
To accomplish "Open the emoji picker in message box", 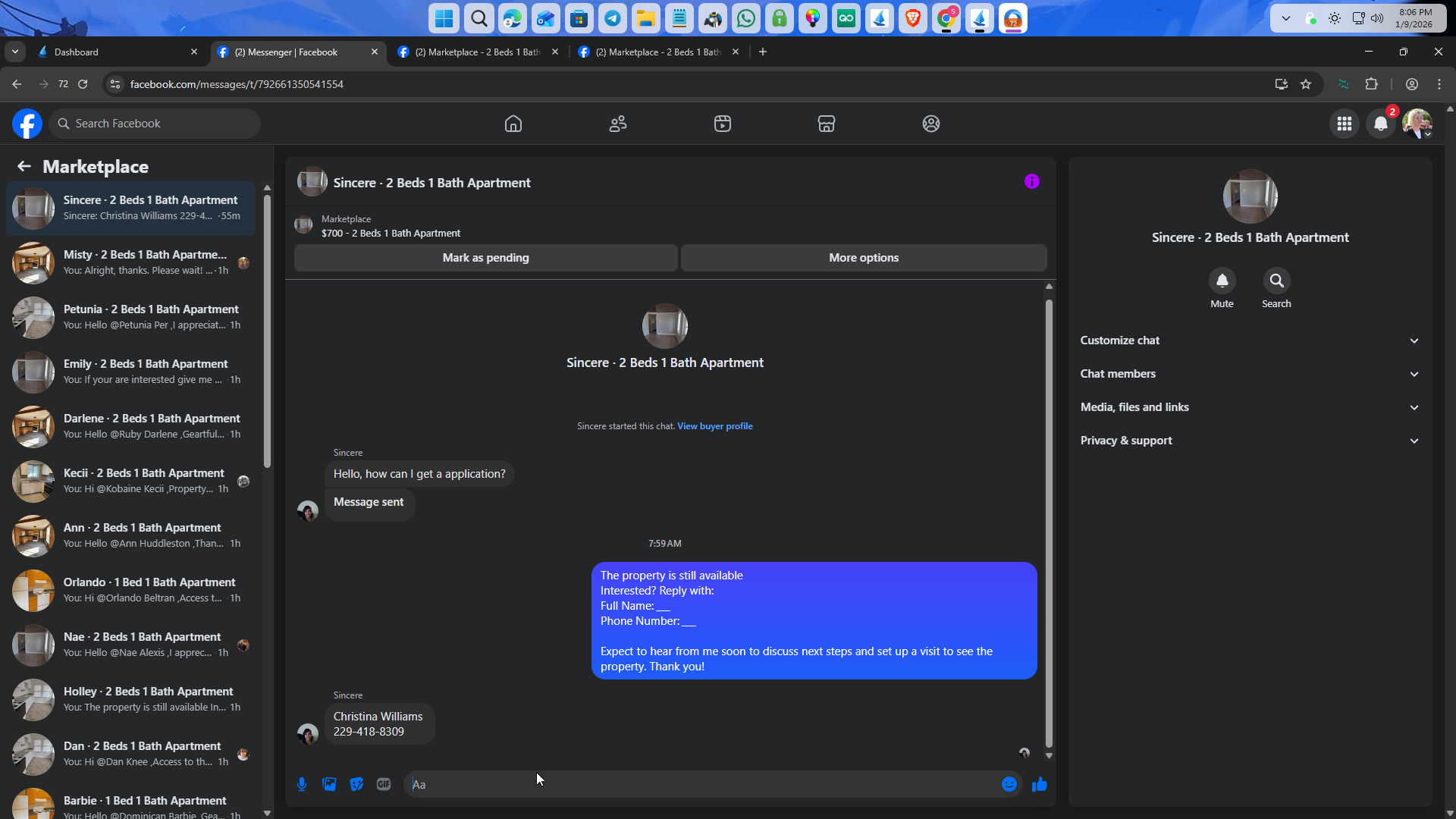I will (x=1009, y=784).
